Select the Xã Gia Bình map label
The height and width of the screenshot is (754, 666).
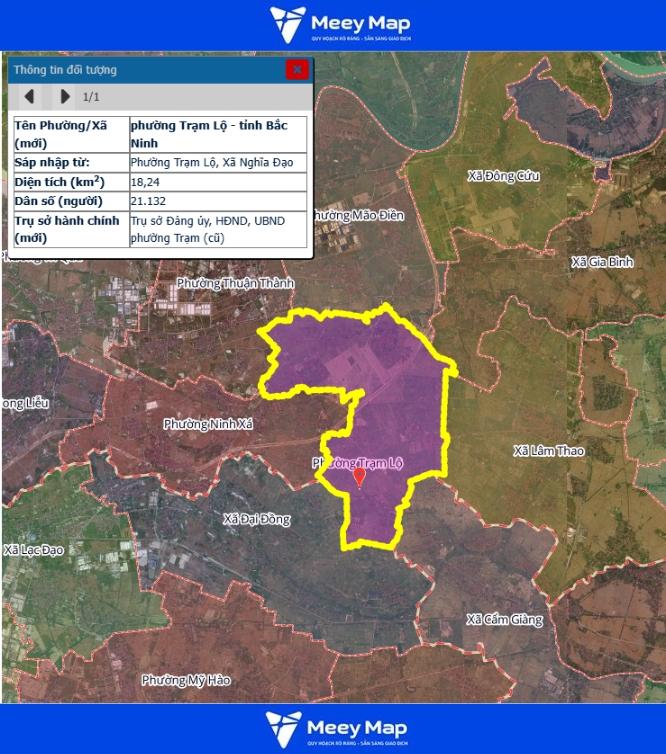602,262
